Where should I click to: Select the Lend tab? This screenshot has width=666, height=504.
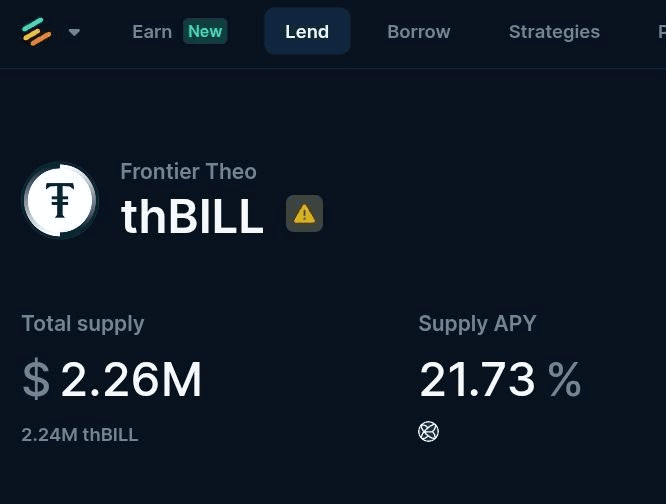pyautogui.click(x=307, y=32)
